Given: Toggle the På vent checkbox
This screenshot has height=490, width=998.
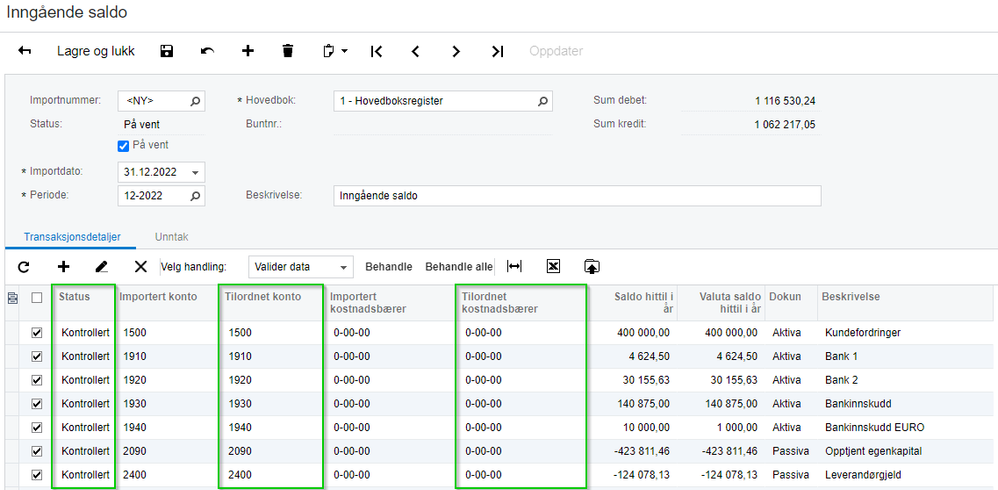Looking at the screenshot, I should (x=123, y=146).
